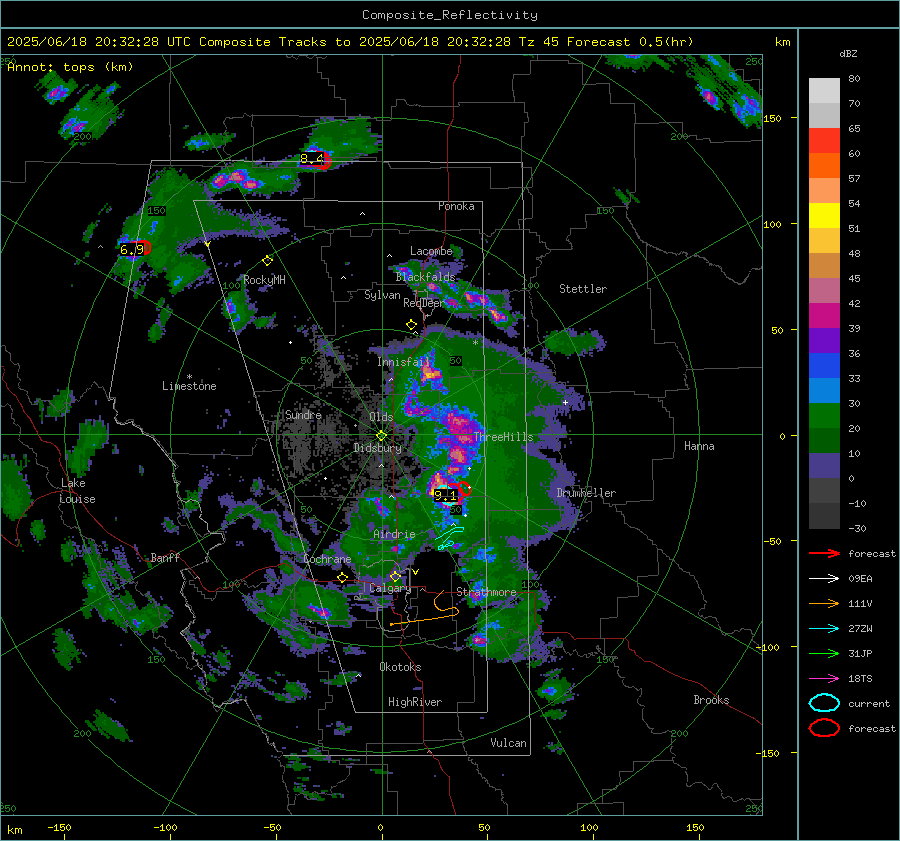Click the red forecast arrow legend icon
Image resolution: width=900 pixels, height=841 pixels.
(x=824, y=553)
